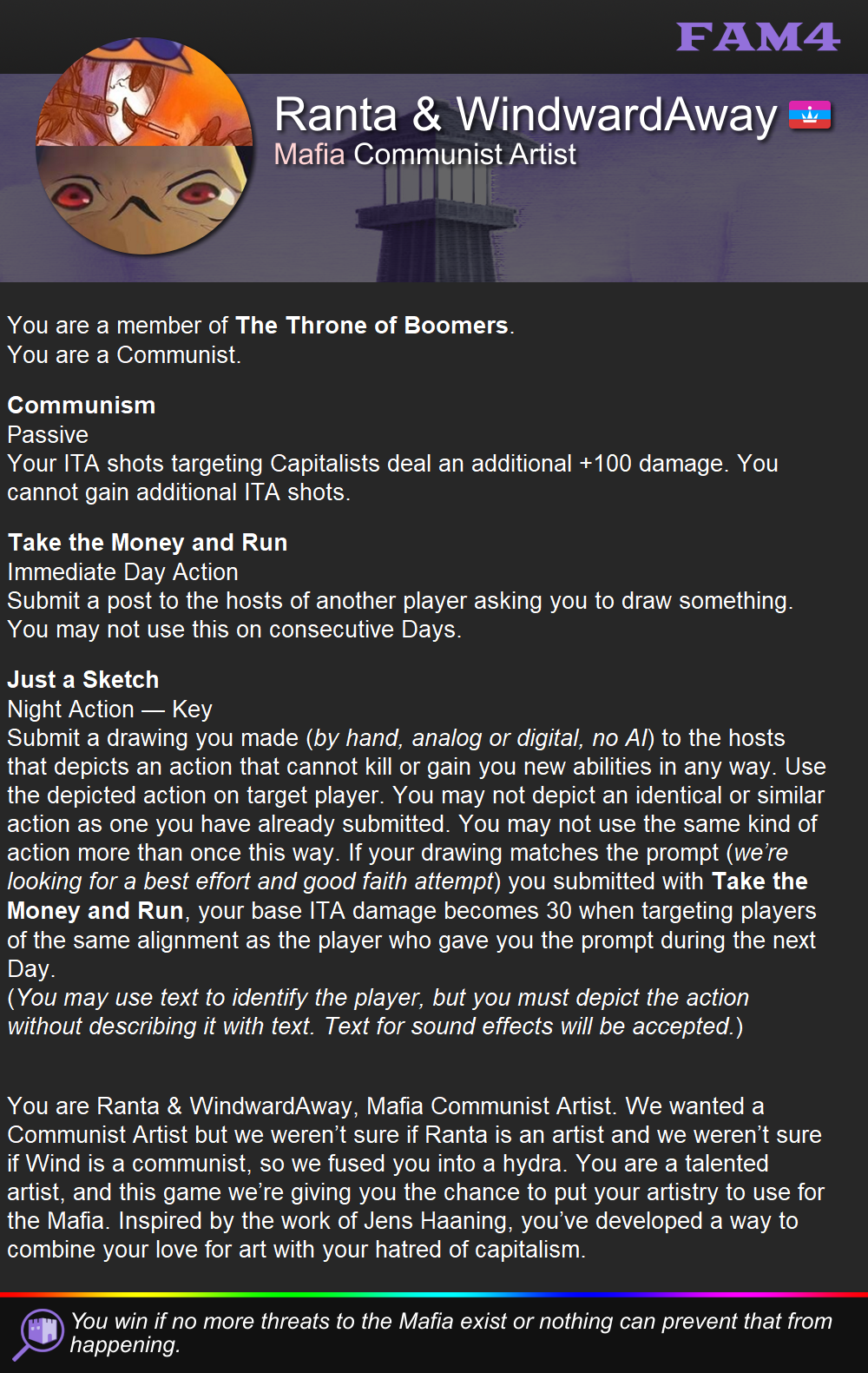Click the Ranta & WindwardAway title
This screenshot has height=1373, width=868.
526,115
